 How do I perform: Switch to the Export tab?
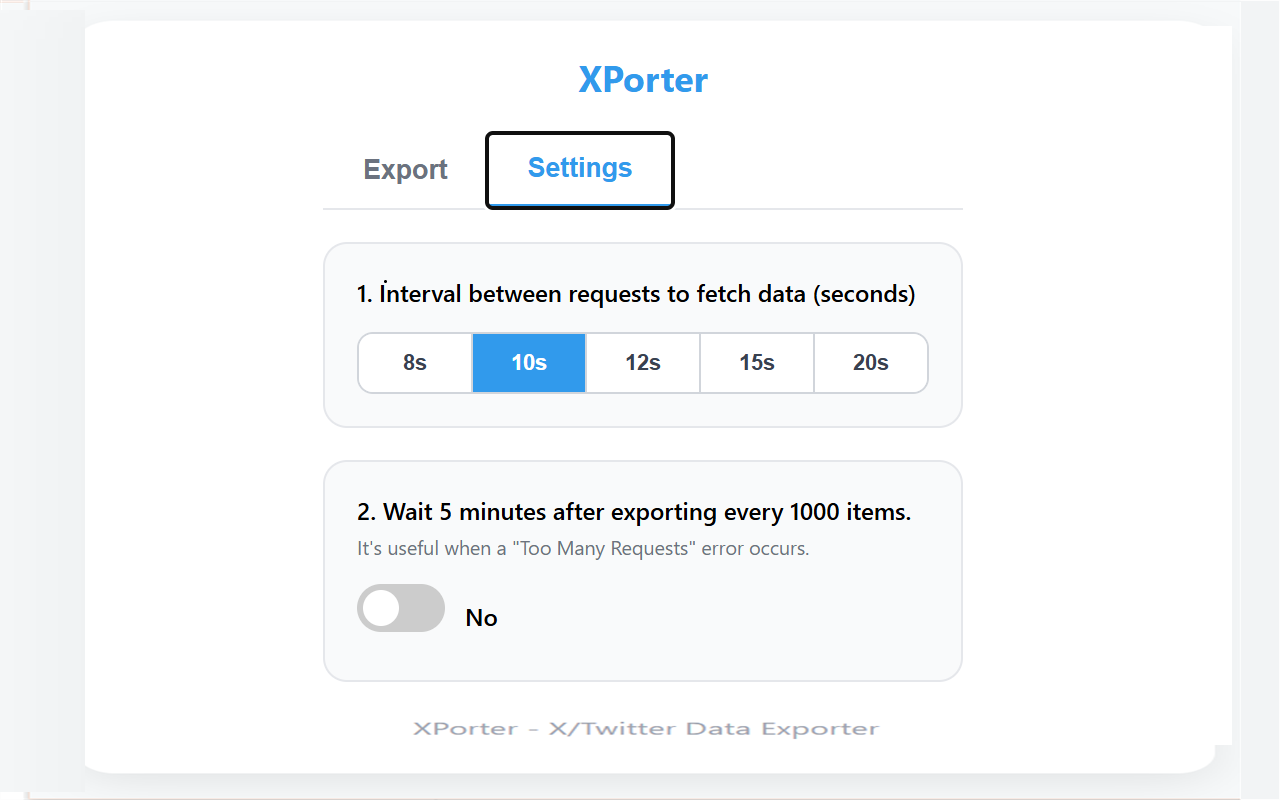coord(405,169)
